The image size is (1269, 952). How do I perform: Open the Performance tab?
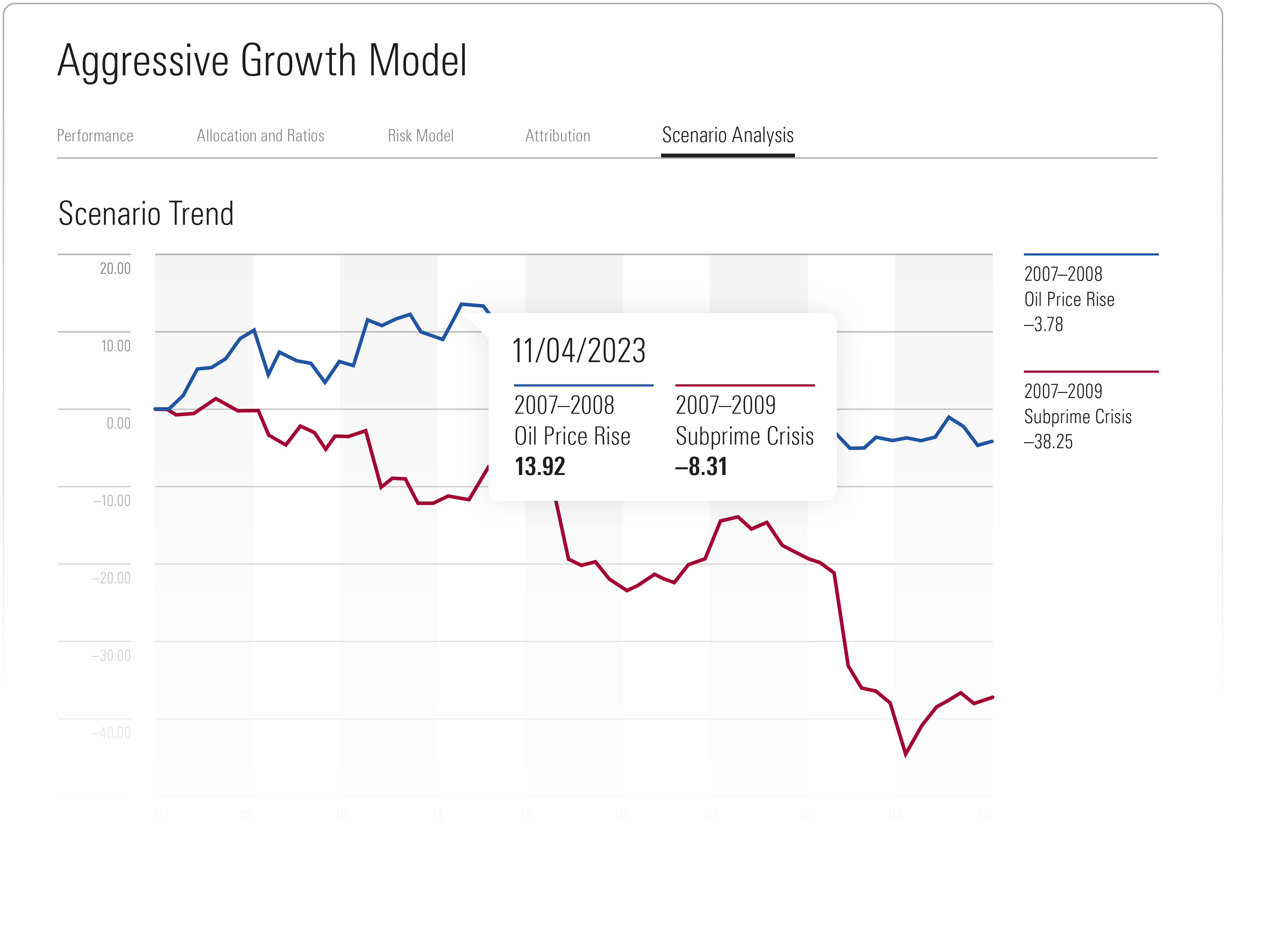tap(95, 136)
